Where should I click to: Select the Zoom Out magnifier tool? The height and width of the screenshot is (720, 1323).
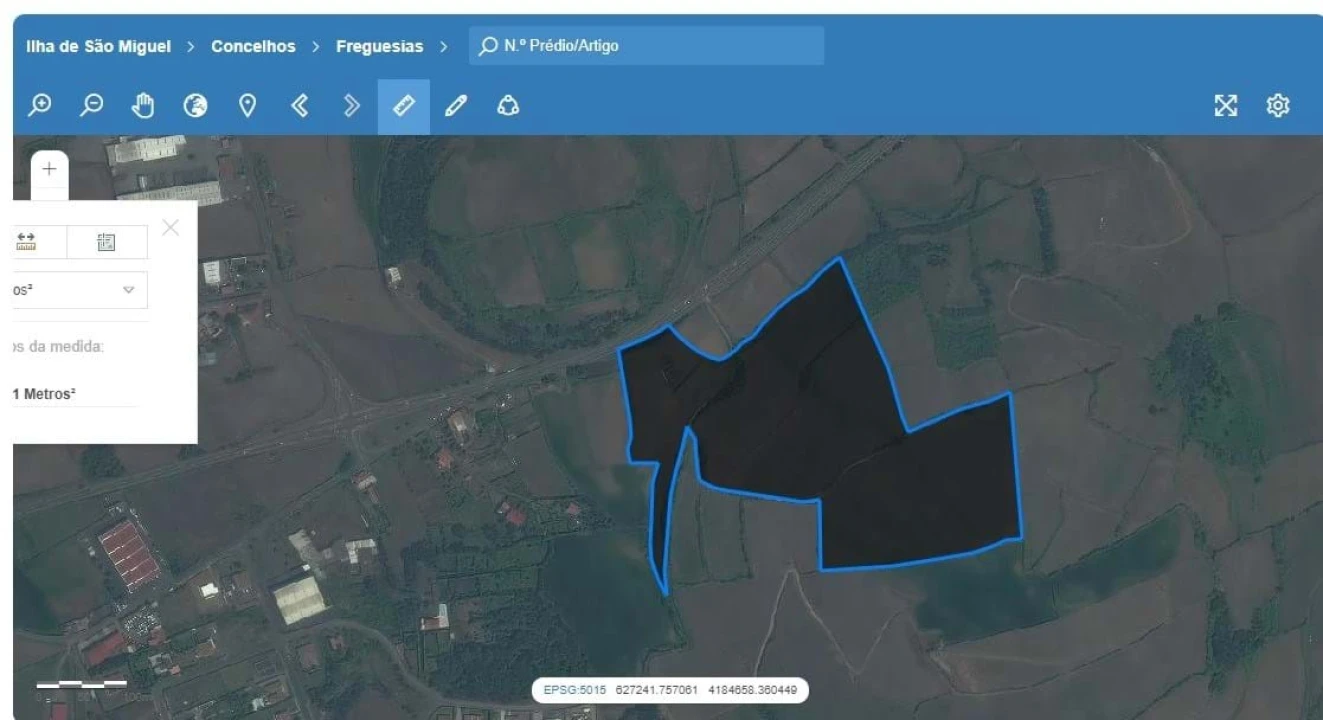92,105
